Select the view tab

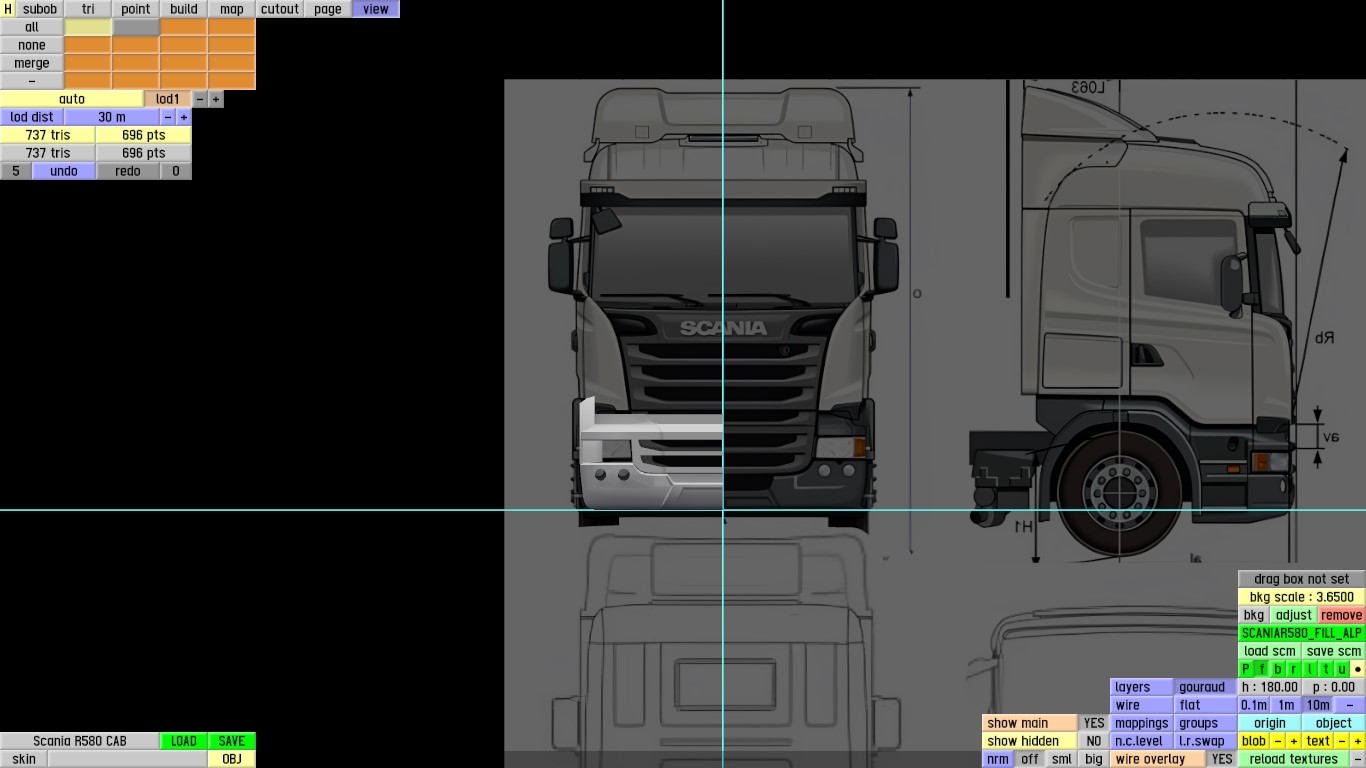tap(376, 9)
